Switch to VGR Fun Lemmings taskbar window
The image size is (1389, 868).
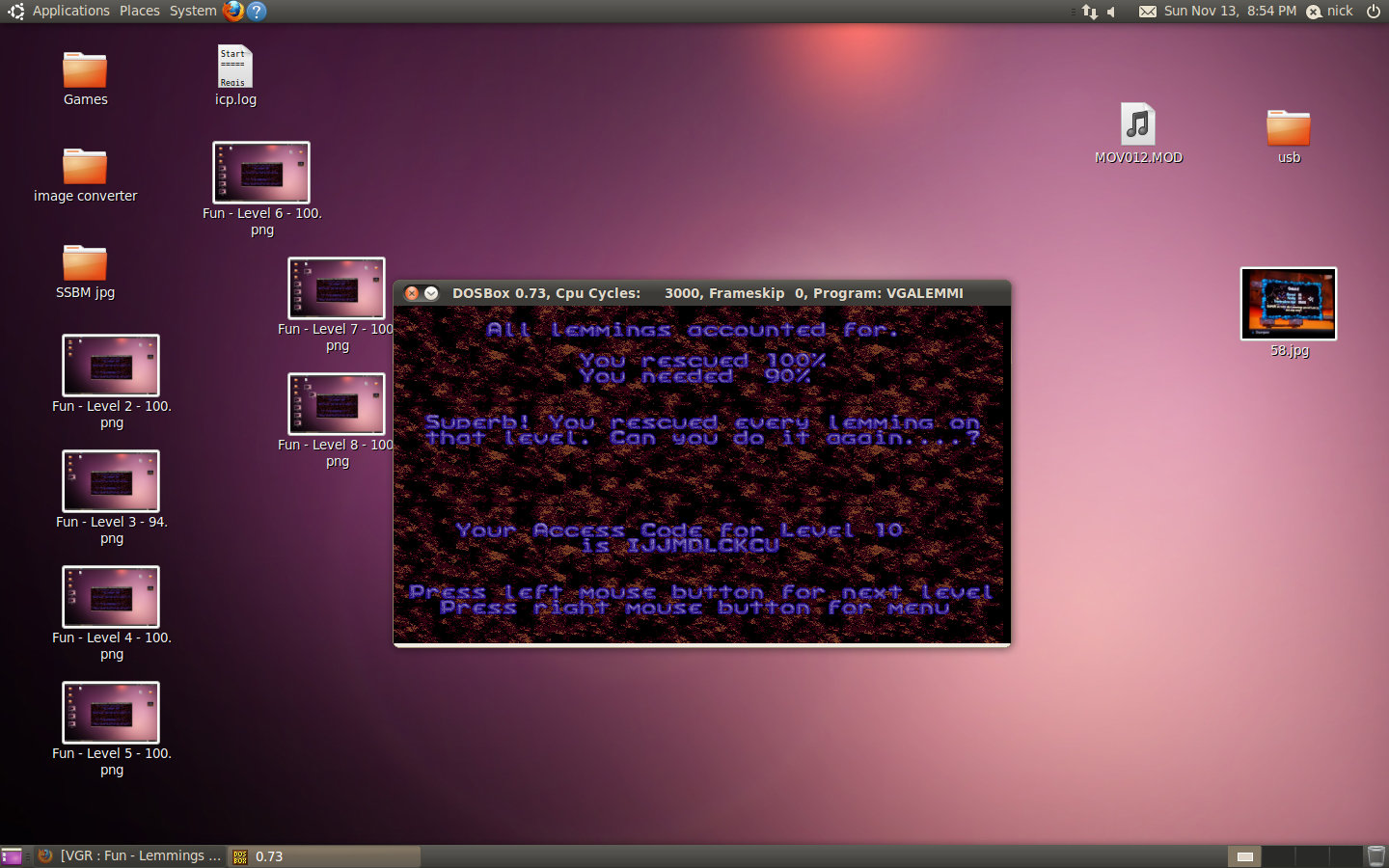pos(130,855)
